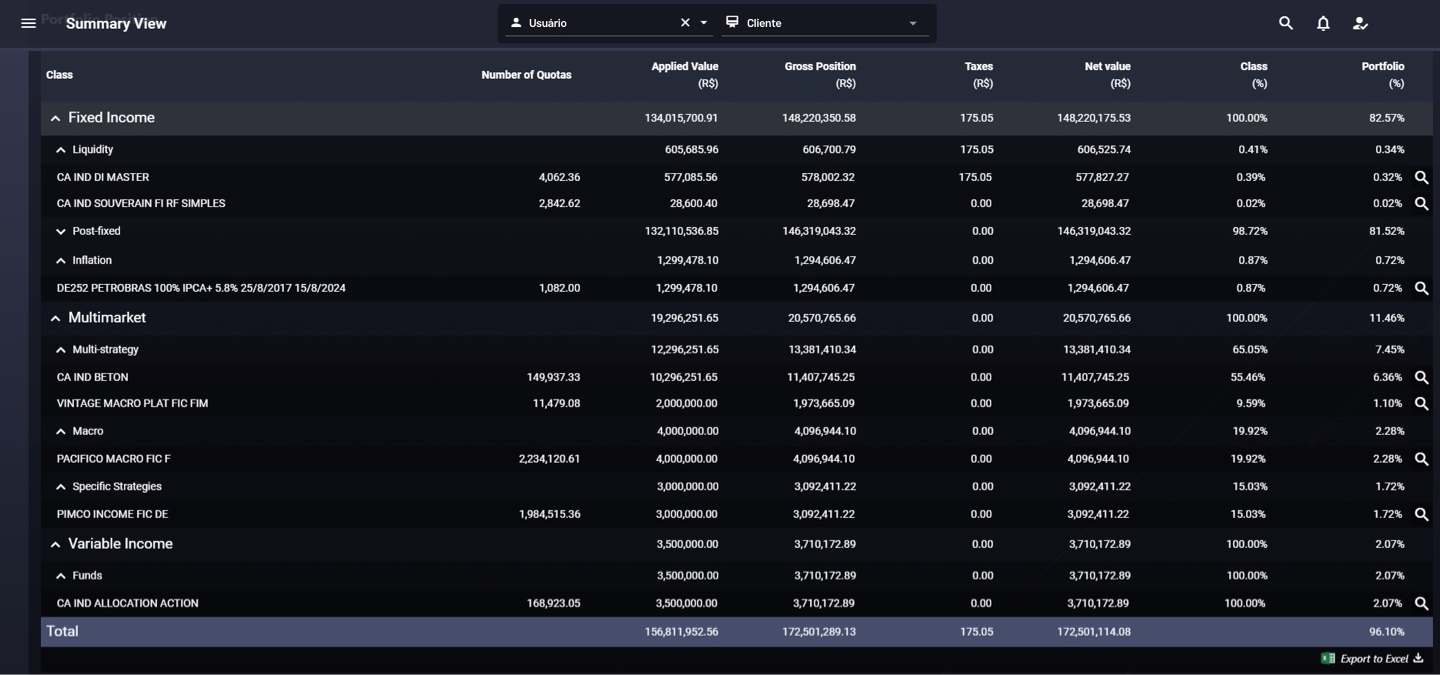View details for DE252 PETROBRAS row
1440x675 pixels.
pos(1421,288)
